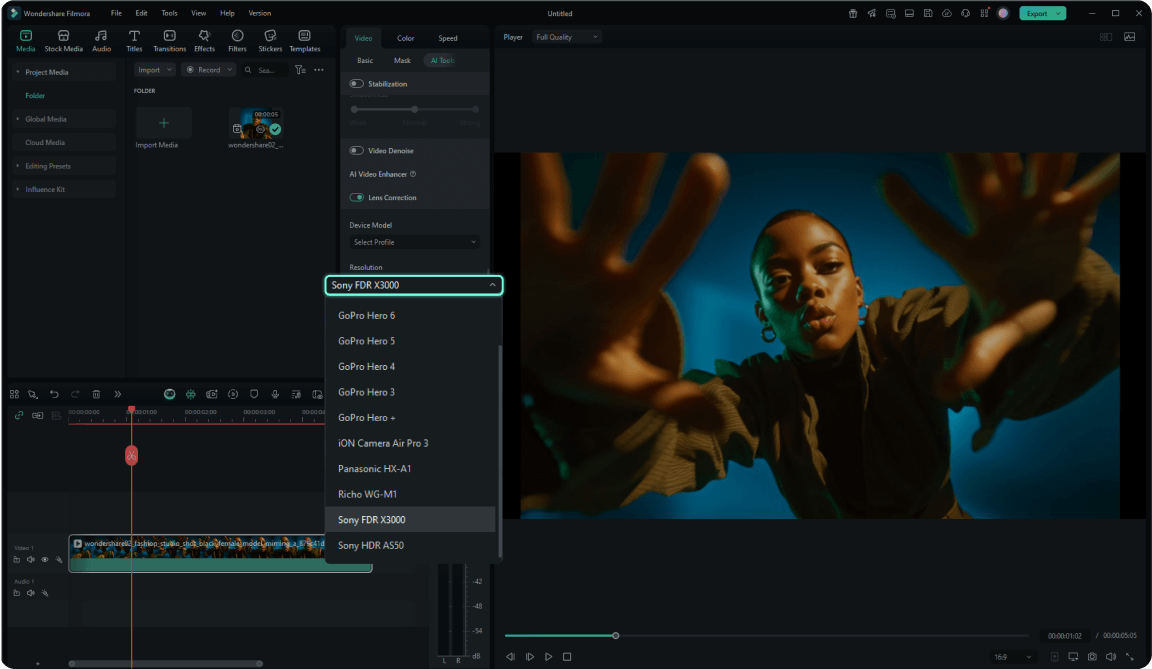This screenshot has width=1152, height=669.
Task: Choose Sony HDR AS50 from the list
Action: (x=410, y=546)
